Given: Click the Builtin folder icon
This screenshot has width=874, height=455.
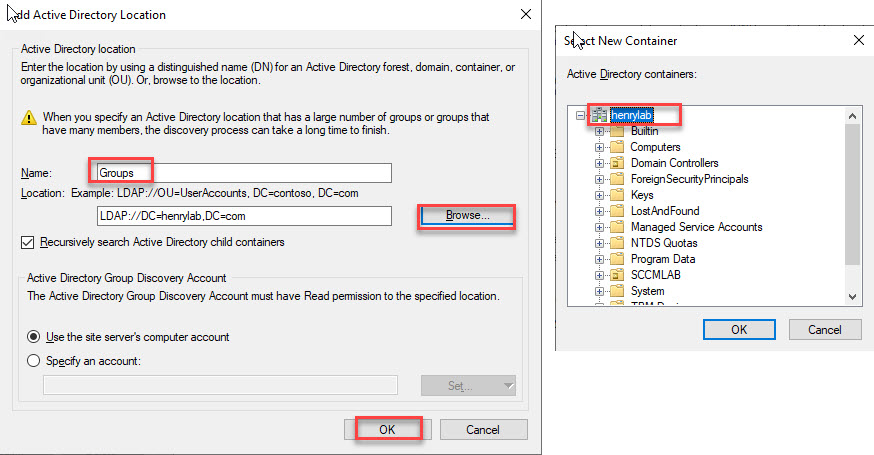Looking at the screenshot, I should tap(616, 131).
